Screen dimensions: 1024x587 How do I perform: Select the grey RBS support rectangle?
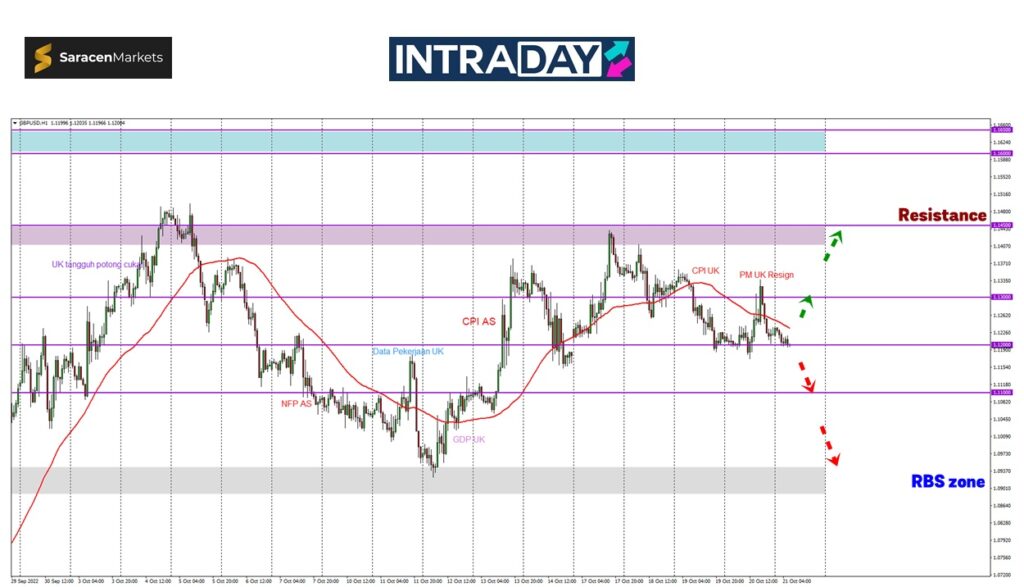(x=418, y=479)
